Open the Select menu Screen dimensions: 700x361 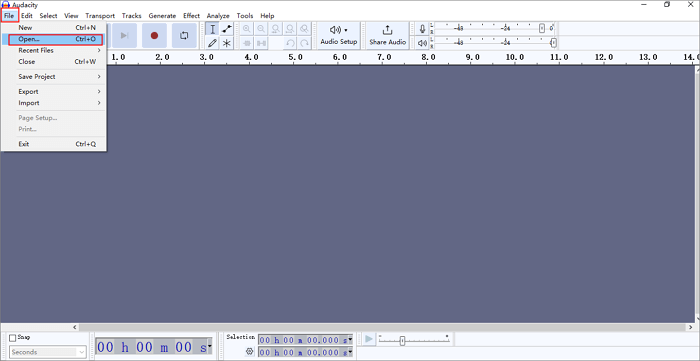(48, 16)
